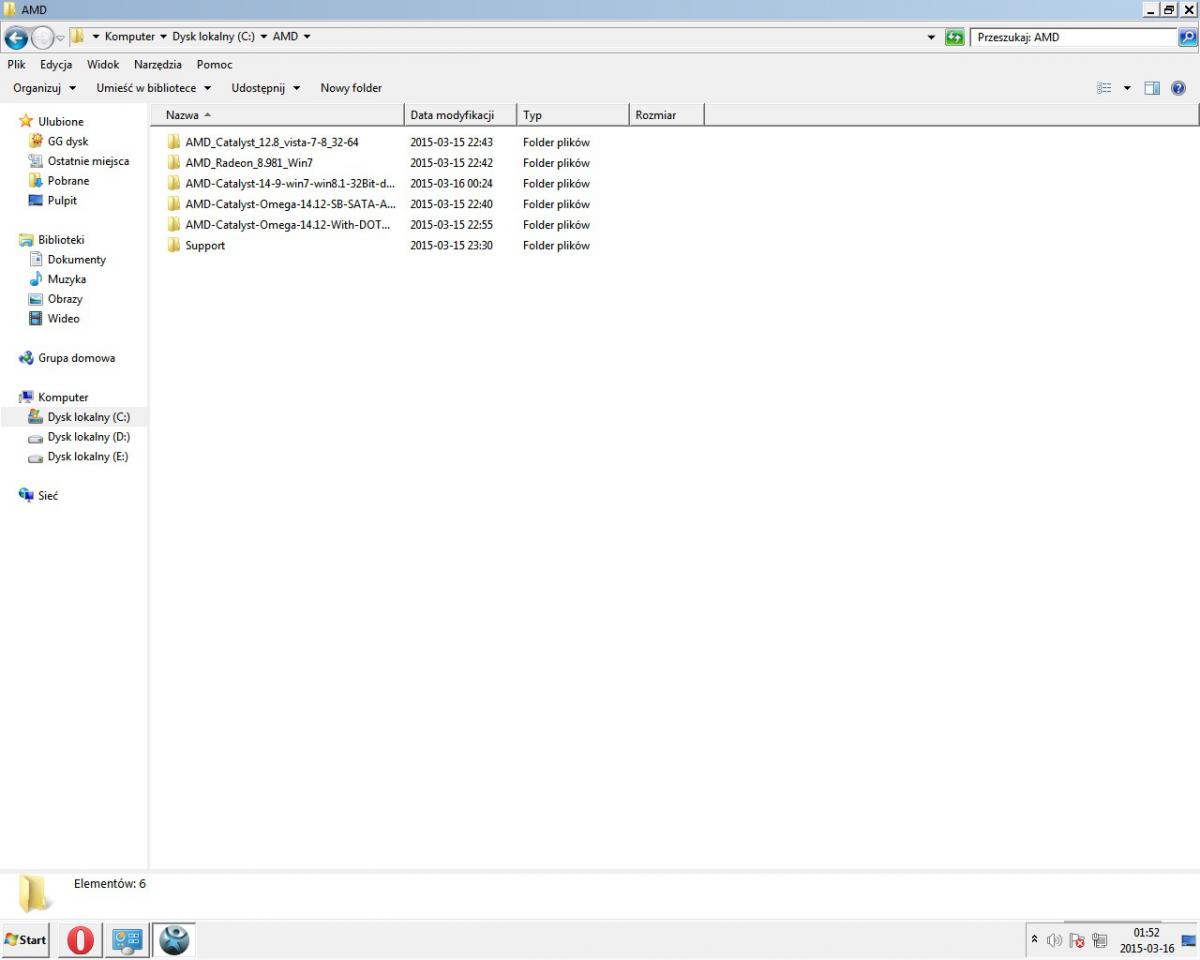Image resolution: width=1200 pixels, height=960 pixels.
Task: Show the preview pane
Action: (x=1152, y=88)
